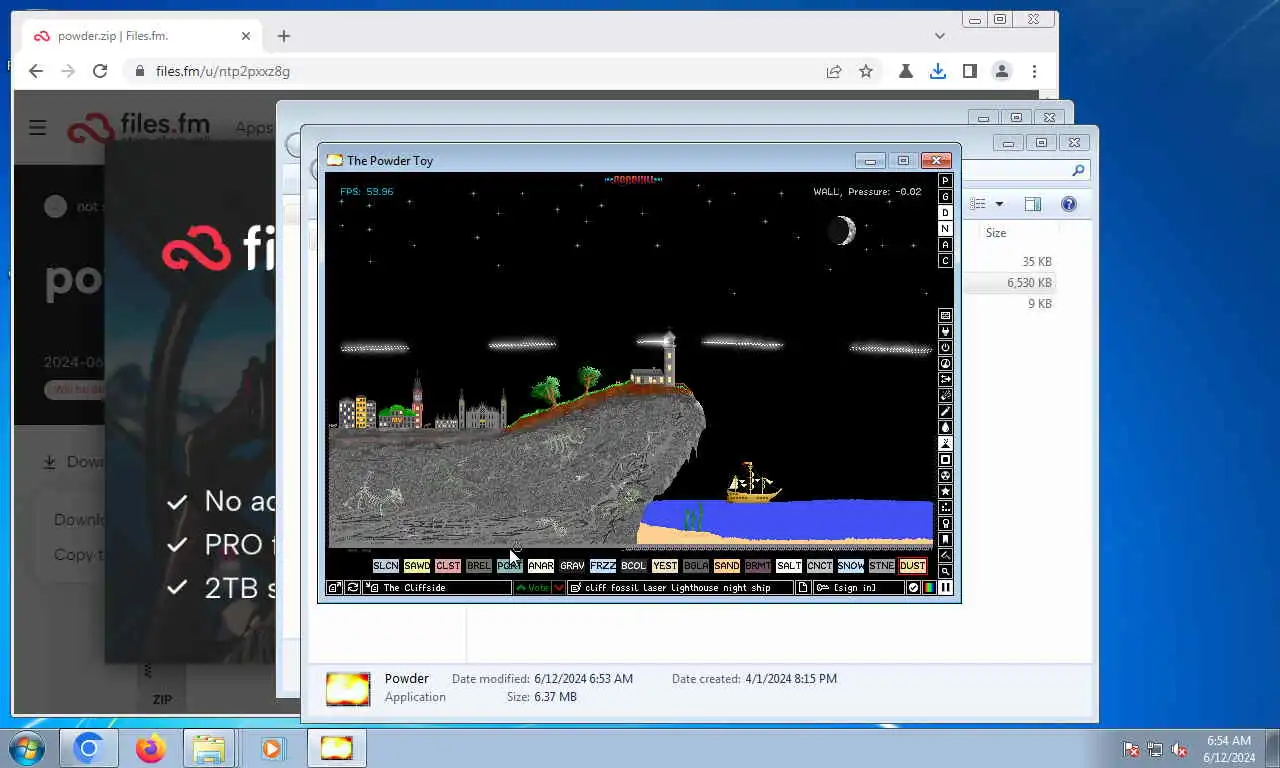Open the Gases menu section icon
1280x768 pixels.
tap(945, 411)
